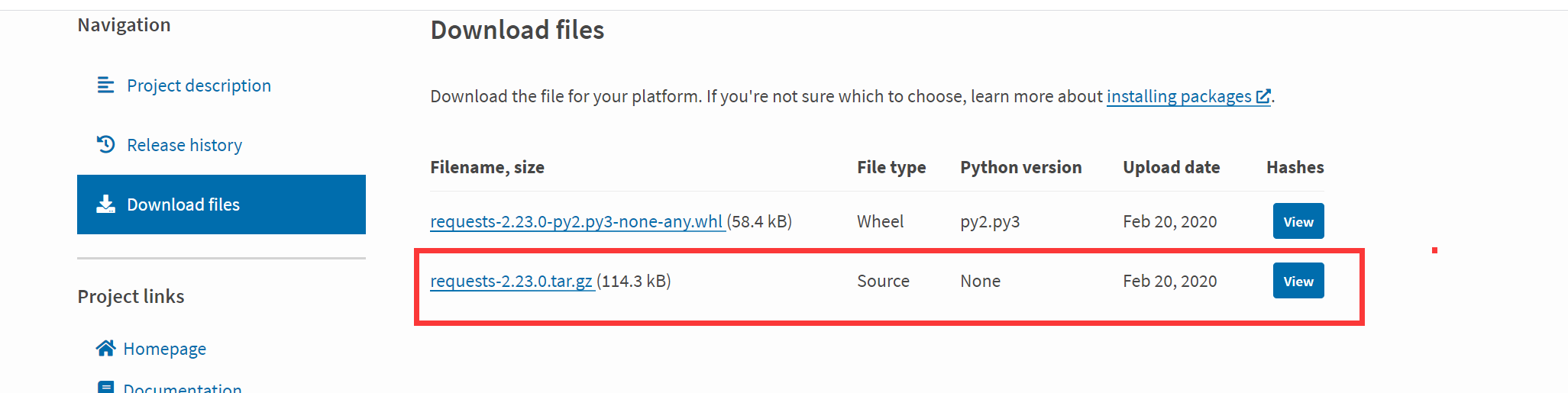View hashes for the wheel file
Viewport: 1568px width, 393px height.
(1298, 221)
